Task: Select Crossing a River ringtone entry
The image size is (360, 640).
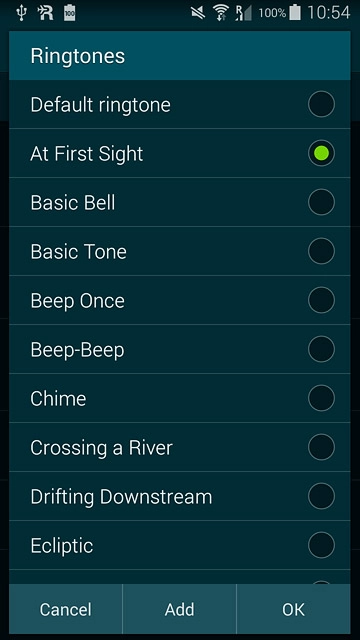Action: tap(180, 447)
